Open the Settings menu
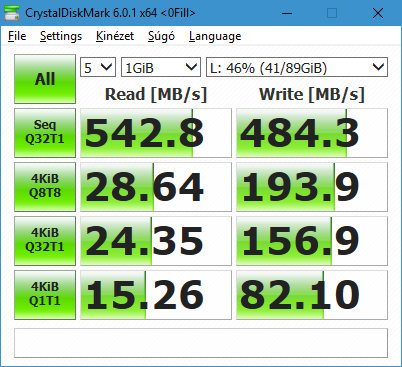The image size is (402, 367). tap(61, 36)
